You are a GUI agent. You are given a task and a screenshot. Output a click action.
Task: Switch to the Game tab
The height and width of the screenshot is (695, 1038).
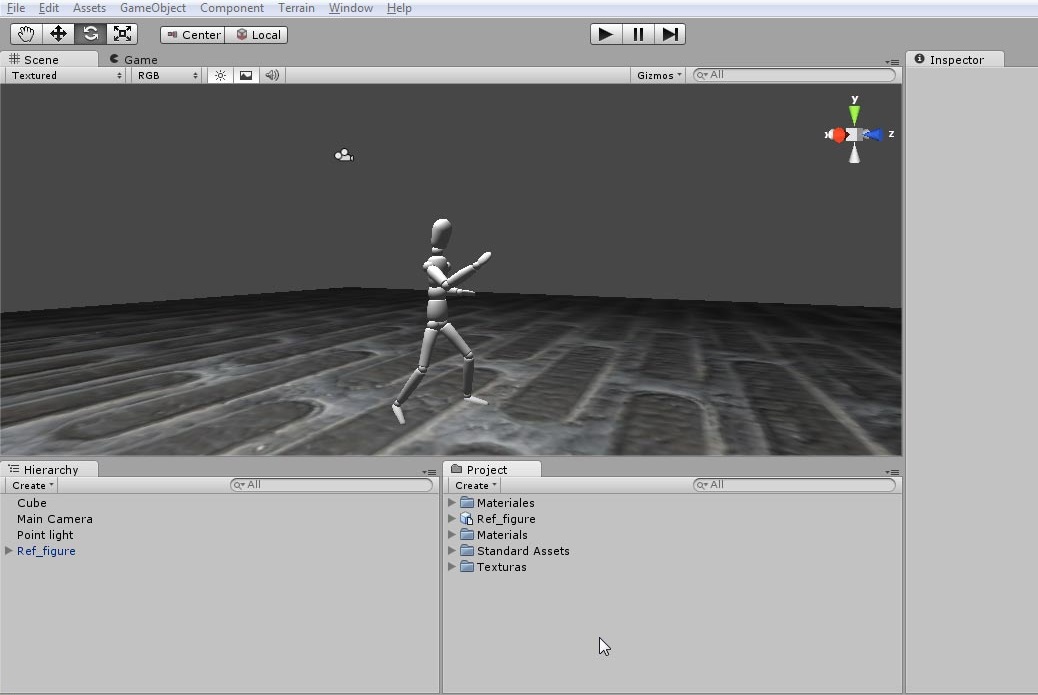pos(133,60)
